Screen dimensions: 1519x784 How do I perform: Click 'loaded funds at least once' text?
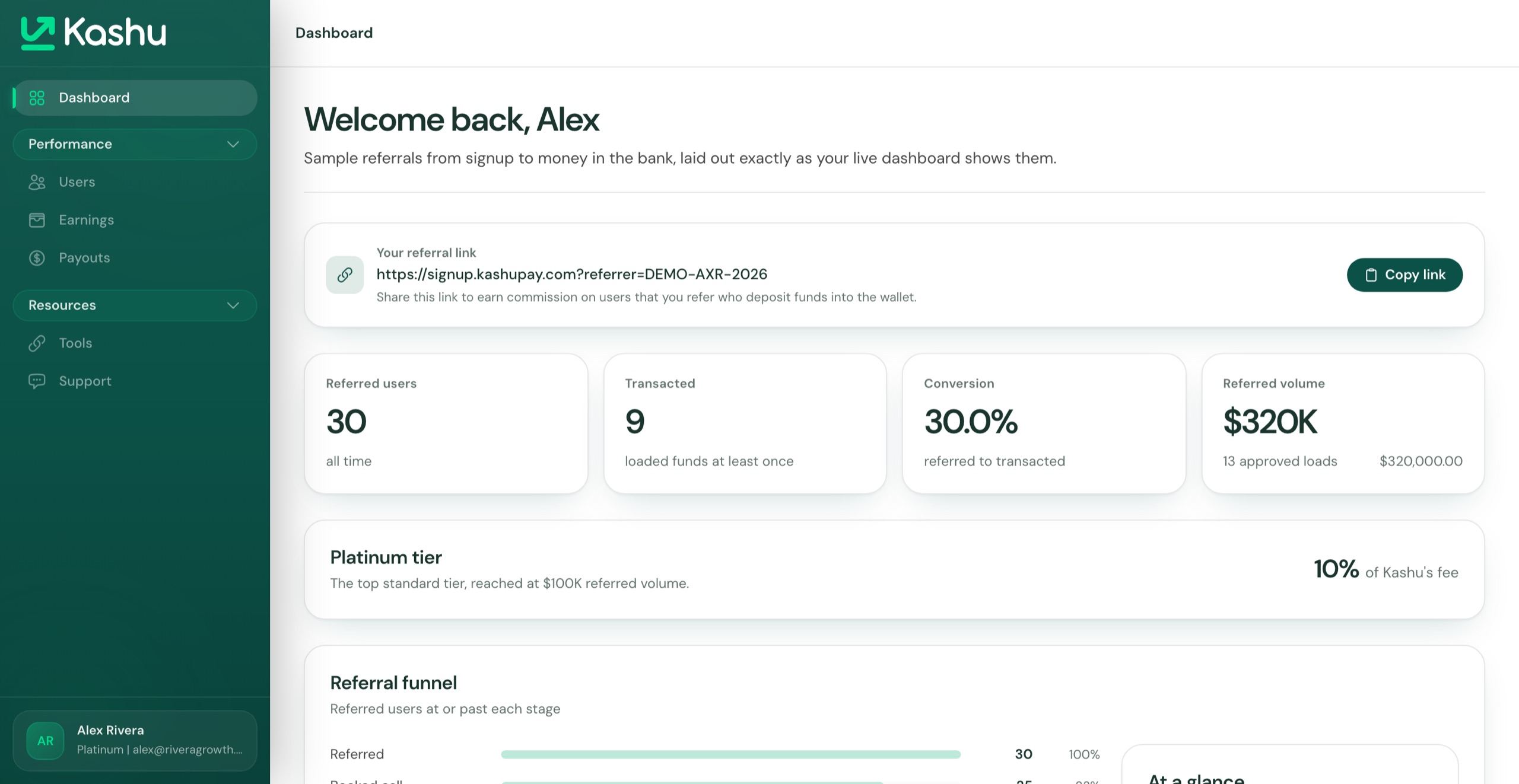(x=709, y=461)
